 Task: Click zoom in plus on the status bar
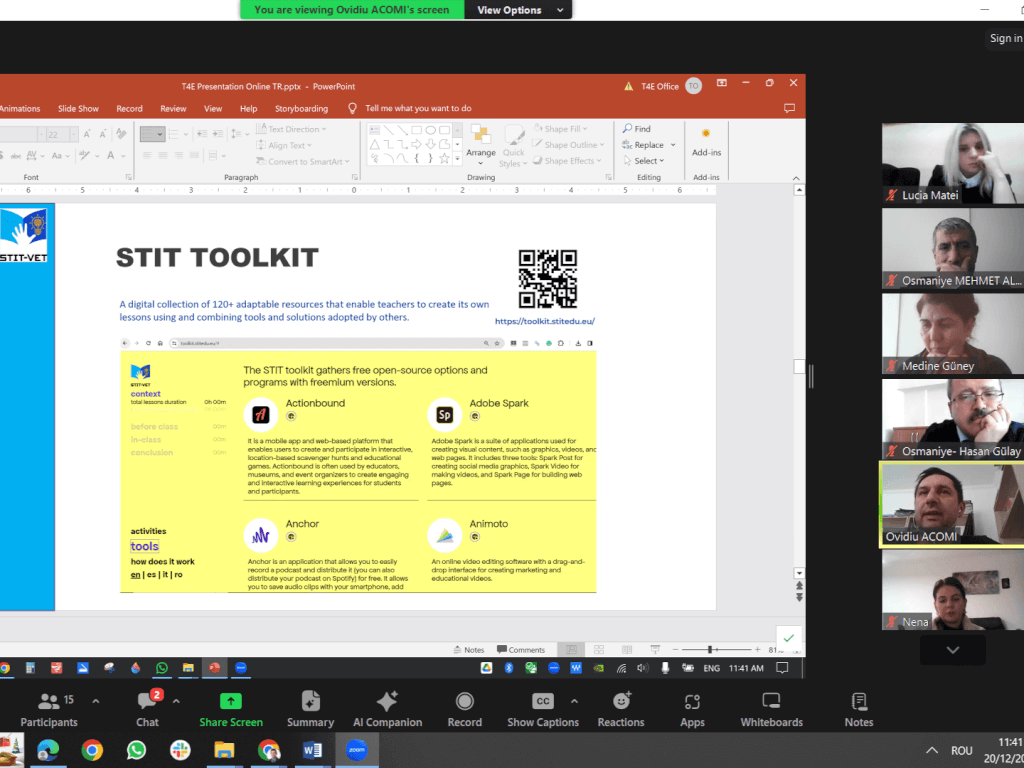point(758,650)
